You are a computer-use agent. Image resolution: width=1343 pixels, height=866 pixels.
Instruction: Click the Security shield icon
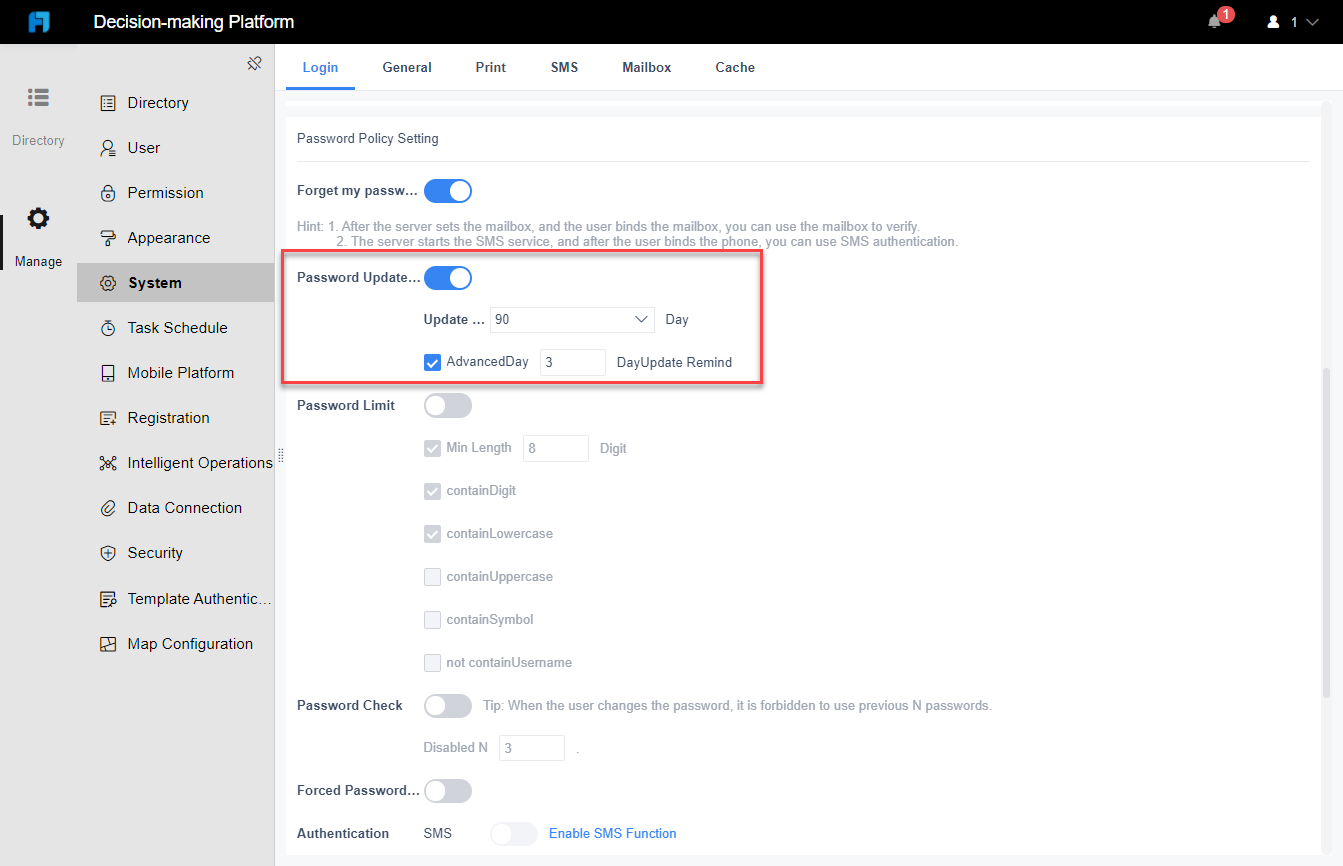click(x=108, y=553)
